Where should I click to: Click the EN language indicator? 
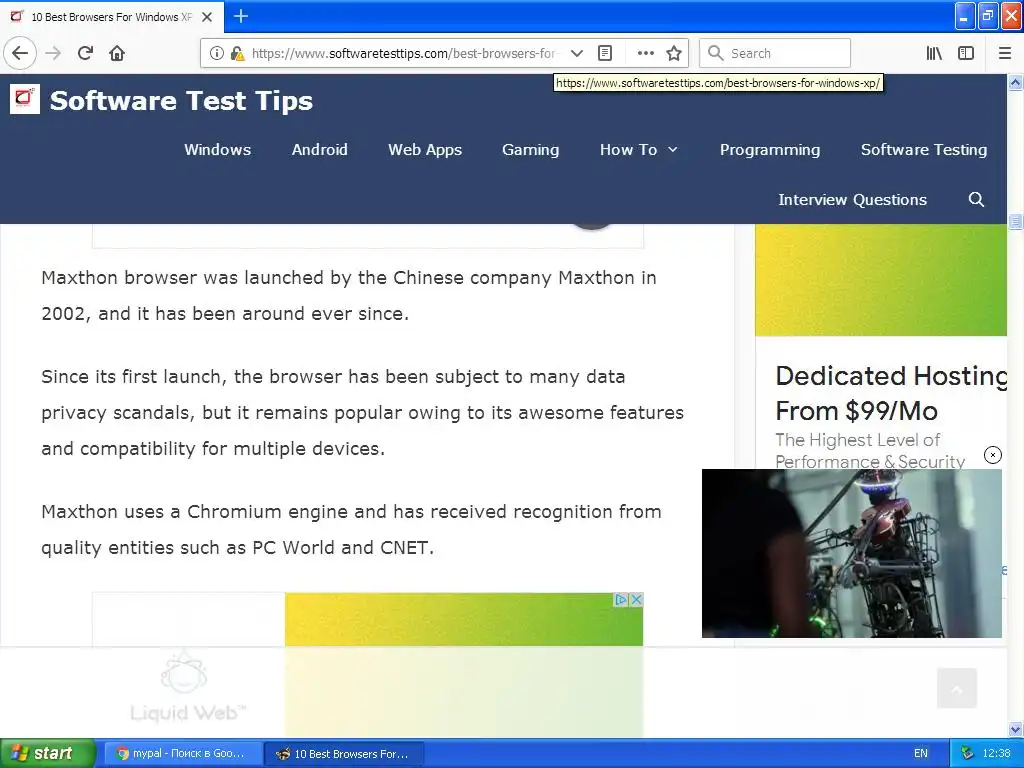[x=921, y=753]
